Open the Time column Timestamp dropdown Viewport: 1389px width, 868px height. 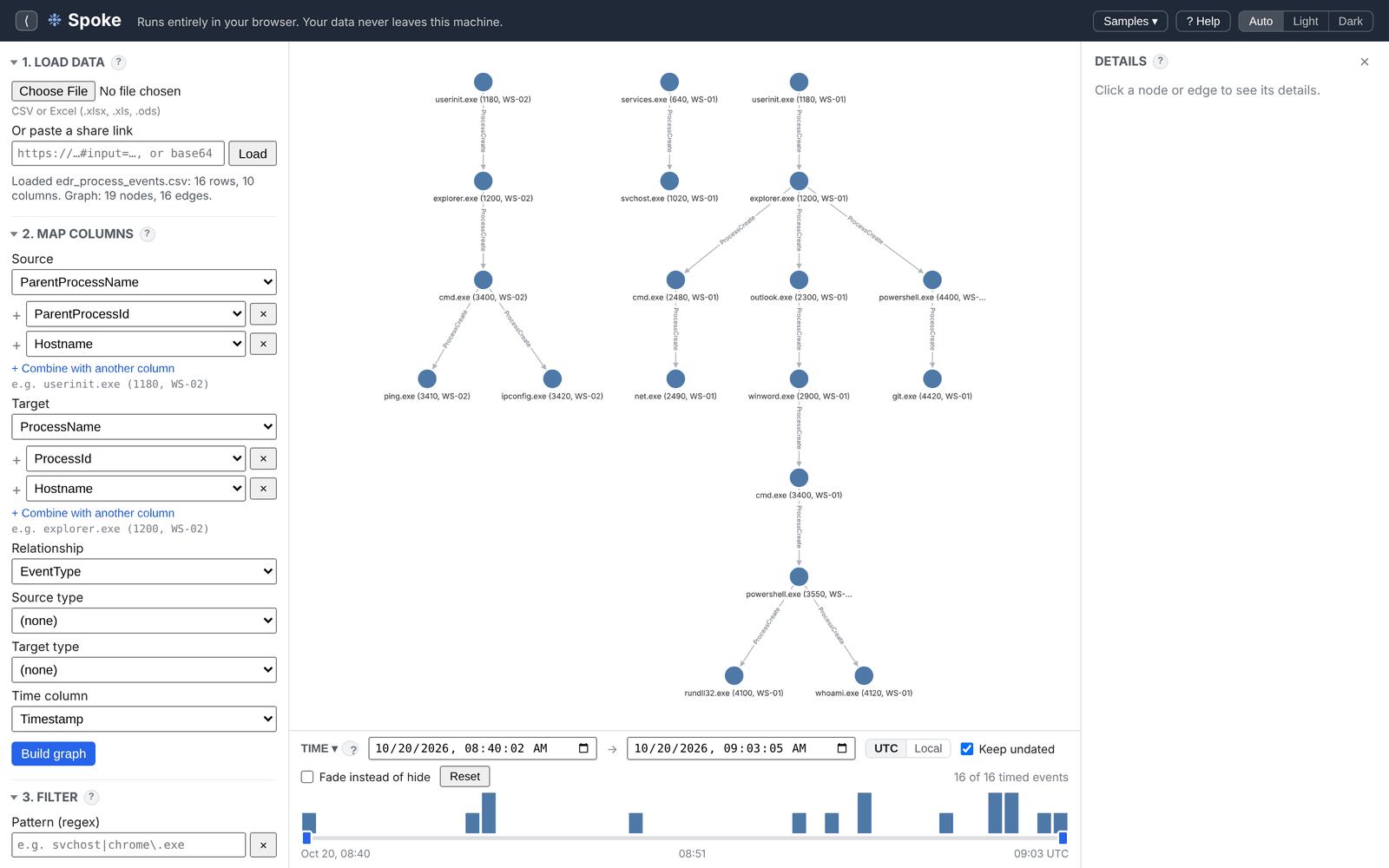144,719
